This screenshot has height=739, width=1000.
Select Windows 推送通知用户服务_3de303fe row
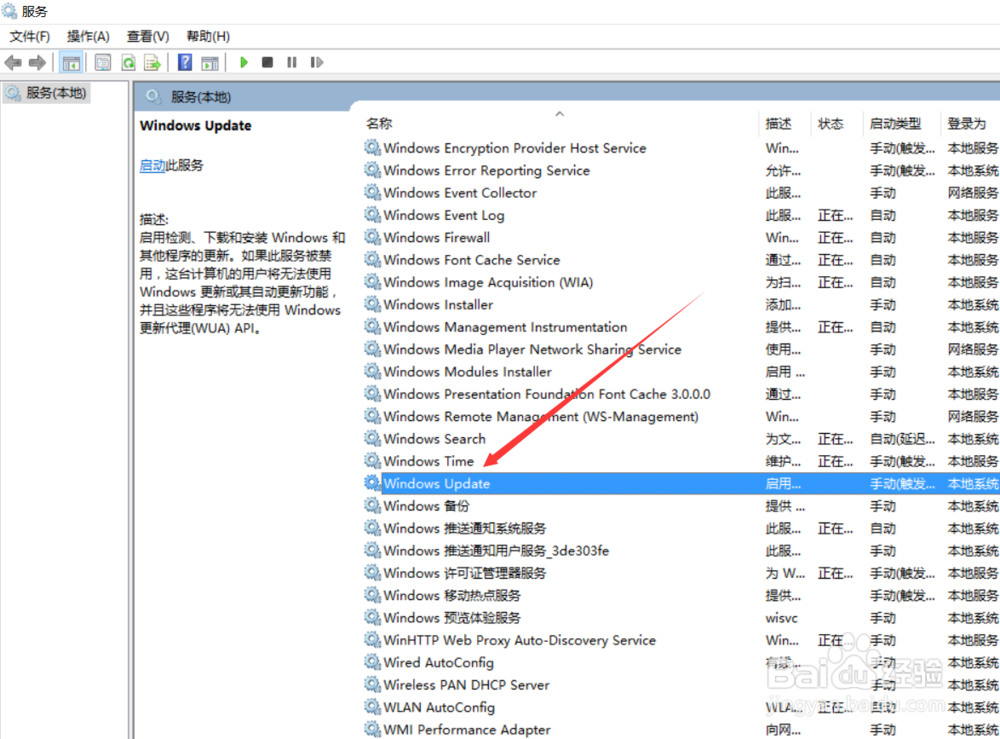click(681, 550)
